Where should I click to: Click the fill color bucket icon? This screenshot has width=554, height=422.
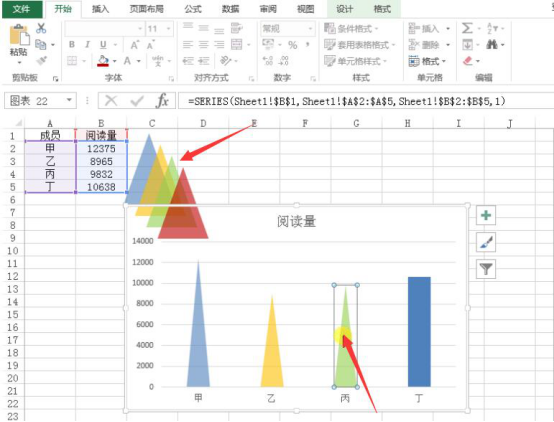pos(103,61)
